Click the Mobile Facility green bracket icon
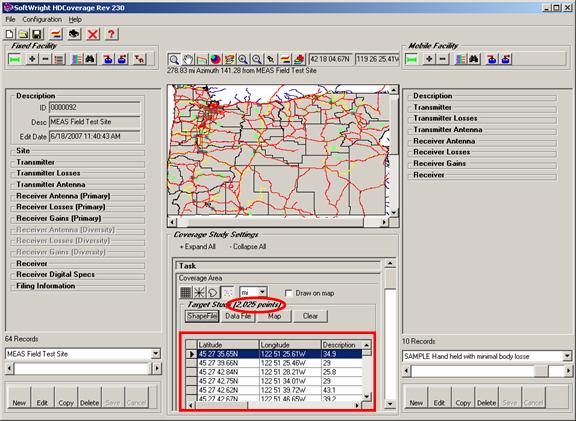The image size is (576, 421). coord(411,59)
